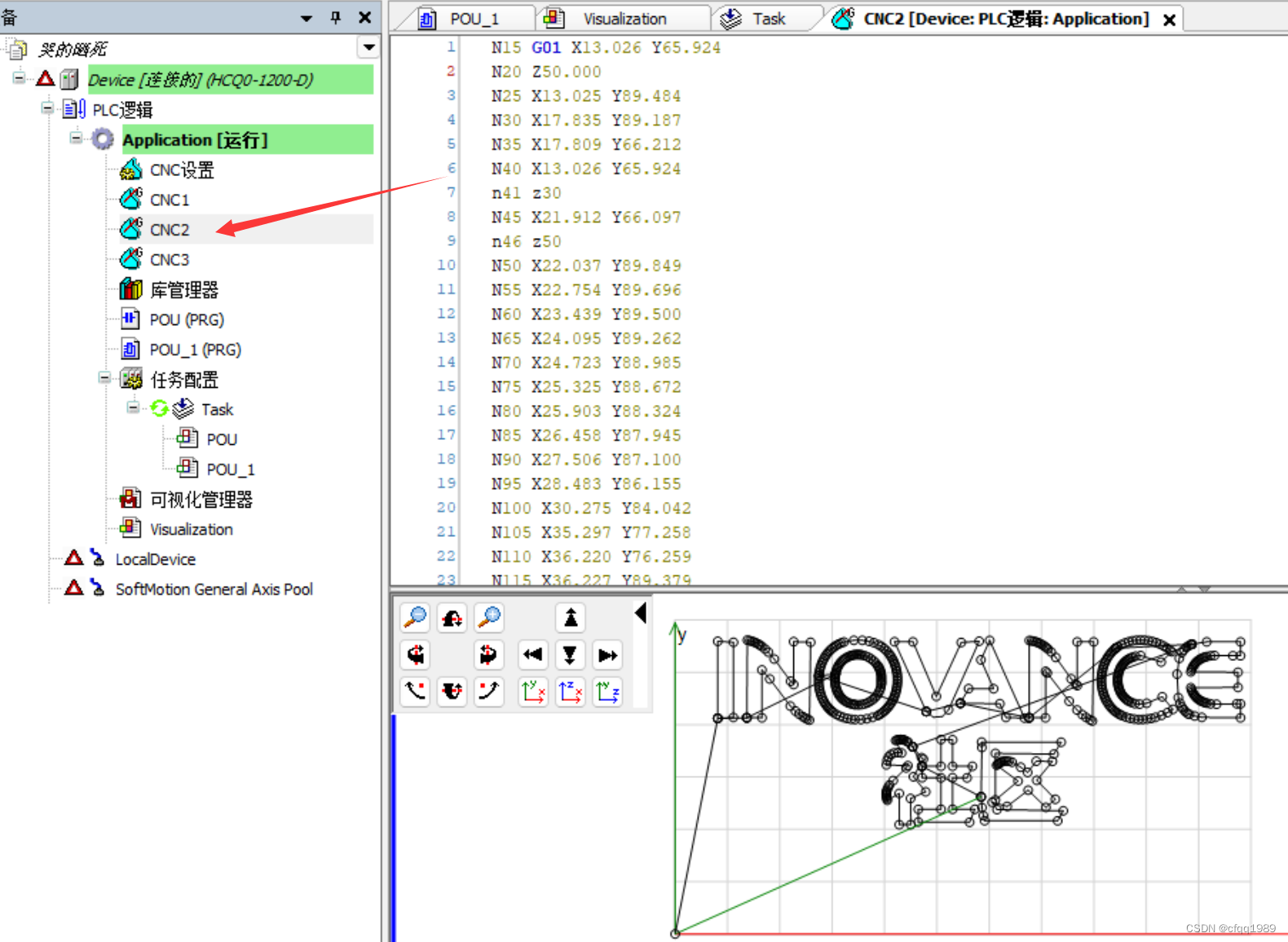Image resolution: width=1288 pixels, height=942 pixels.
Task: Close the device panel
Action: coord(365,17)
